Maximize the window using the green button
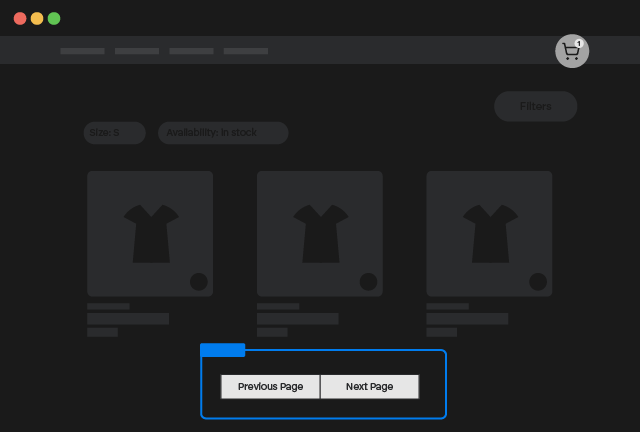Screen dimensions: 640x432 coord(54,19)
